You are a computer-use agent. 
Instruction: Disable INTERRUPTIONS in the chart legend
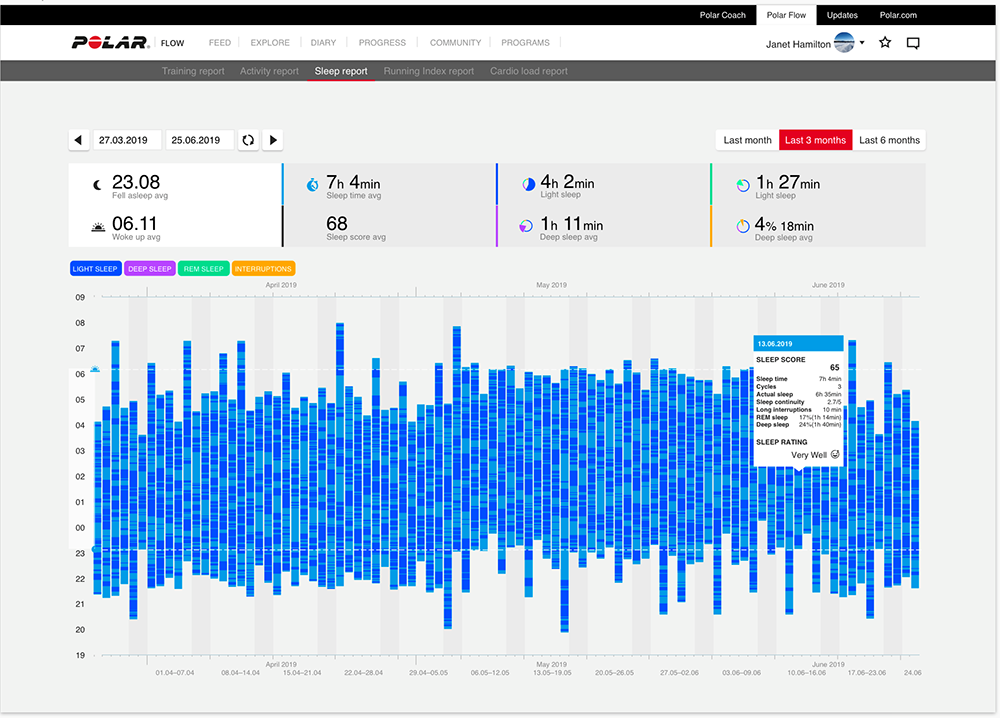point(263,268)
